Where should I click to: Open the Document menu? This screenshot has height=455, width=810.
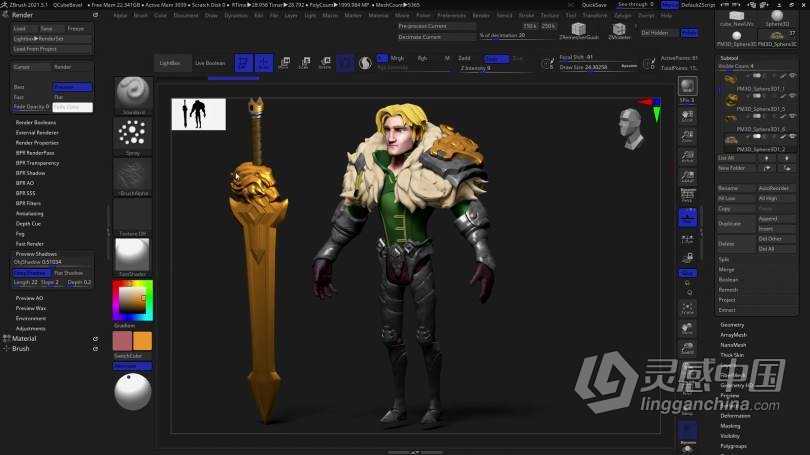pos(186,15)
